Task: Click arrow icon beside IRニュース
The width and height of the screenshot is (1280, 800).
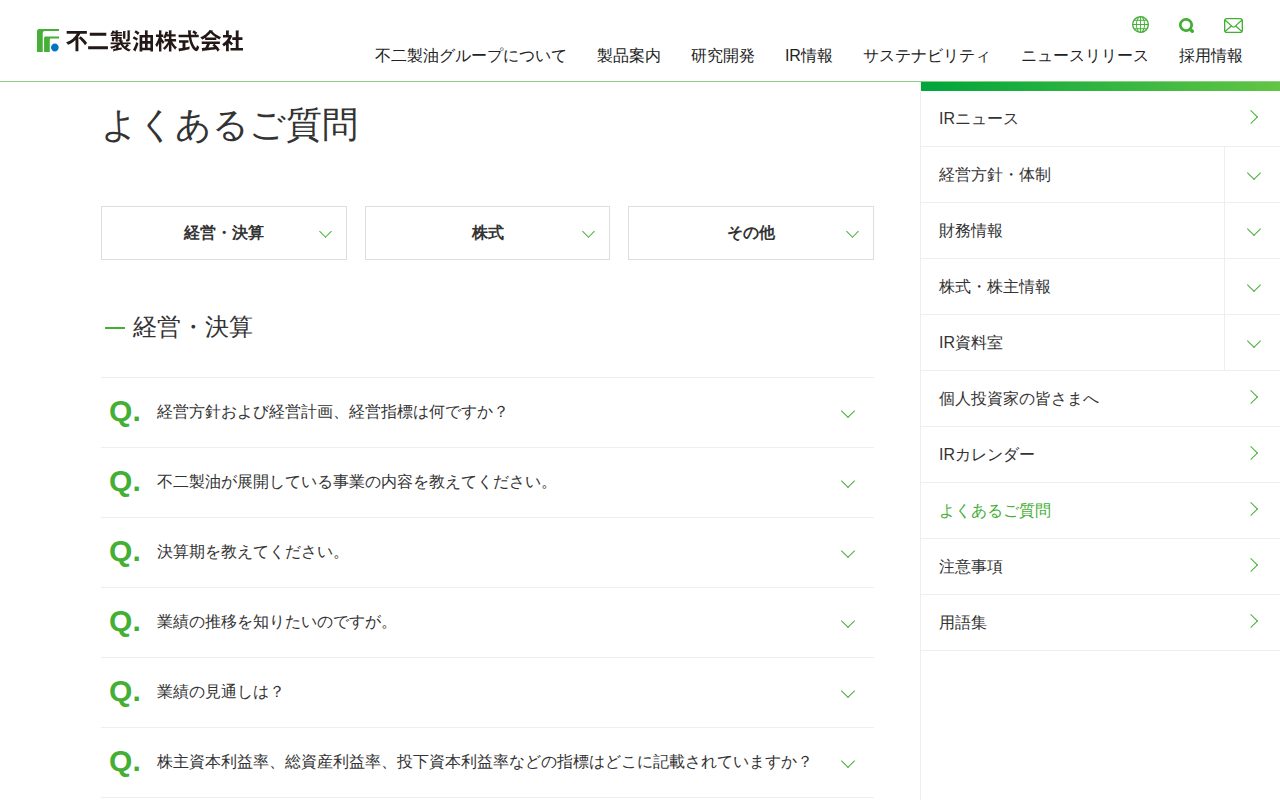Action: [1254, 118]
